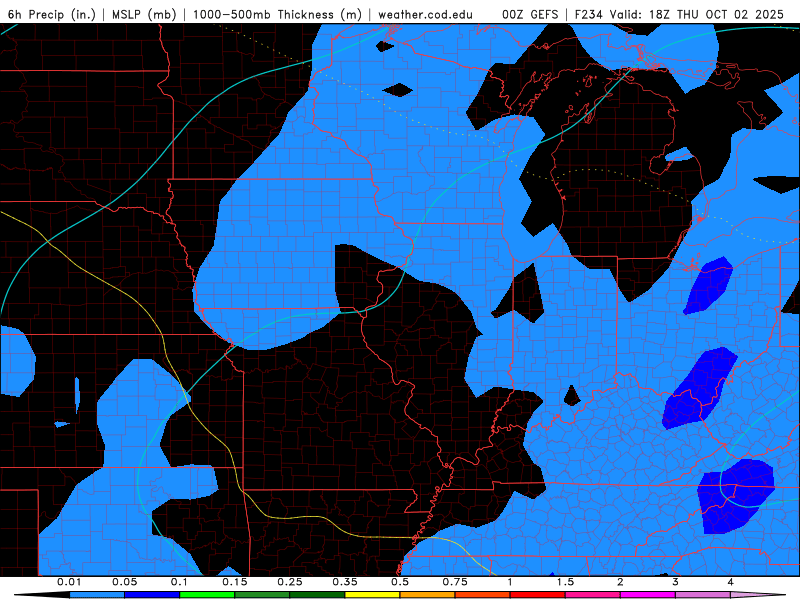Image resolution: width=800 pixels, height=600 pixels.
Task: Click the light blue 0.01–0.05 color bar segment
Action: click(97, 595)
